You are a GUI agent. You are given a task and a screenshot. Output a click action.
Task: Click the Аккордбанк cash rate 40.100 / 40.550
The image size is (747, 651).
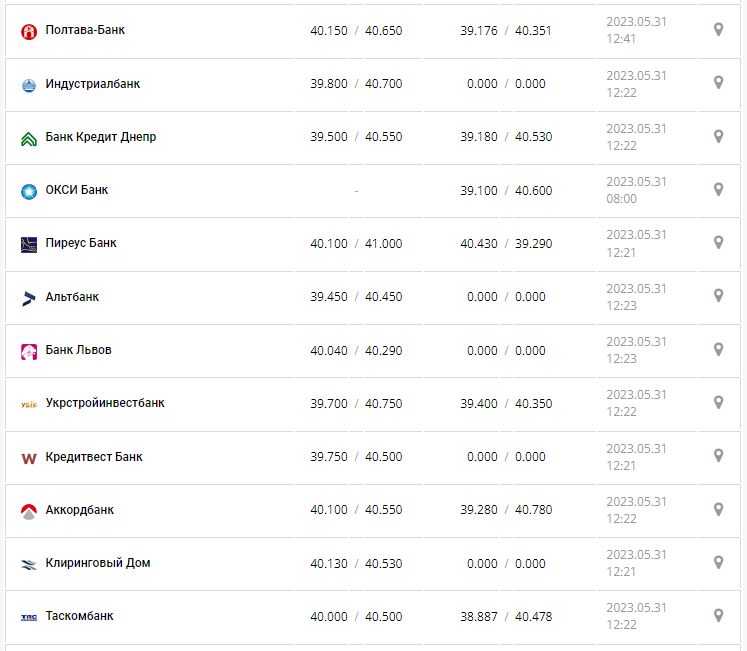pos(356,510)
